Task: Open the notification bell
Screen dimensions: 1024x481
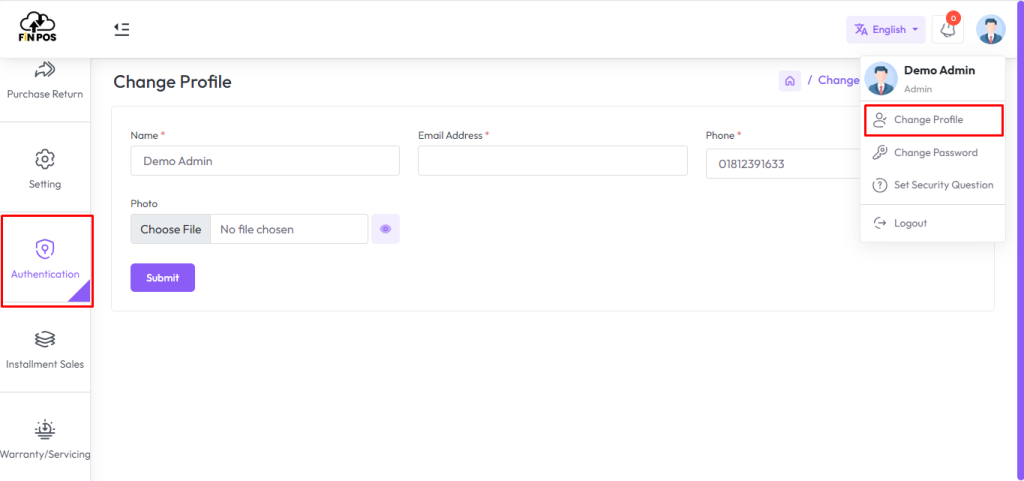Action: click(947, 30)
